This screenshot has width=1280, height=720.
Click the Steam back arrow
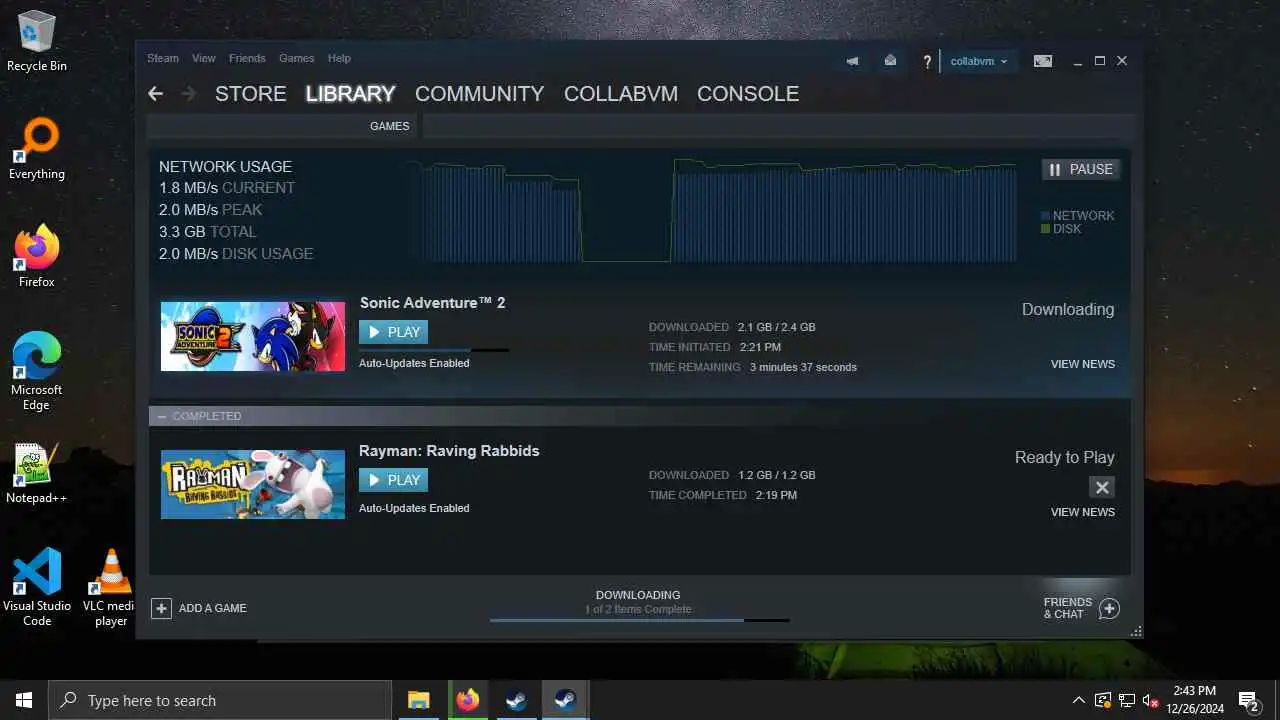pyautogui.click(x=155, y=94)
